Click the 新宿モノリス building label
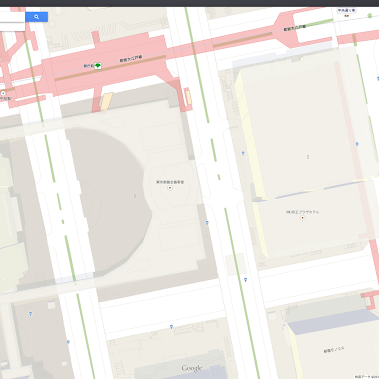Viewport: 379px width, 379px height. [334, 350]
